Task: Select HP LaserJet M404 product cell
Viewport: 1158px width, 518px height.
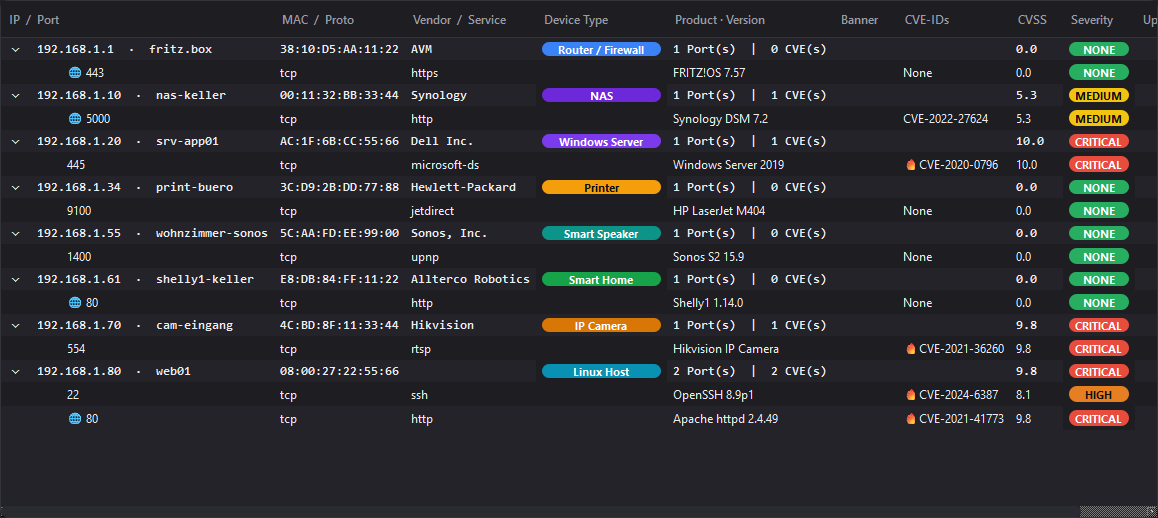Action: 721,211
